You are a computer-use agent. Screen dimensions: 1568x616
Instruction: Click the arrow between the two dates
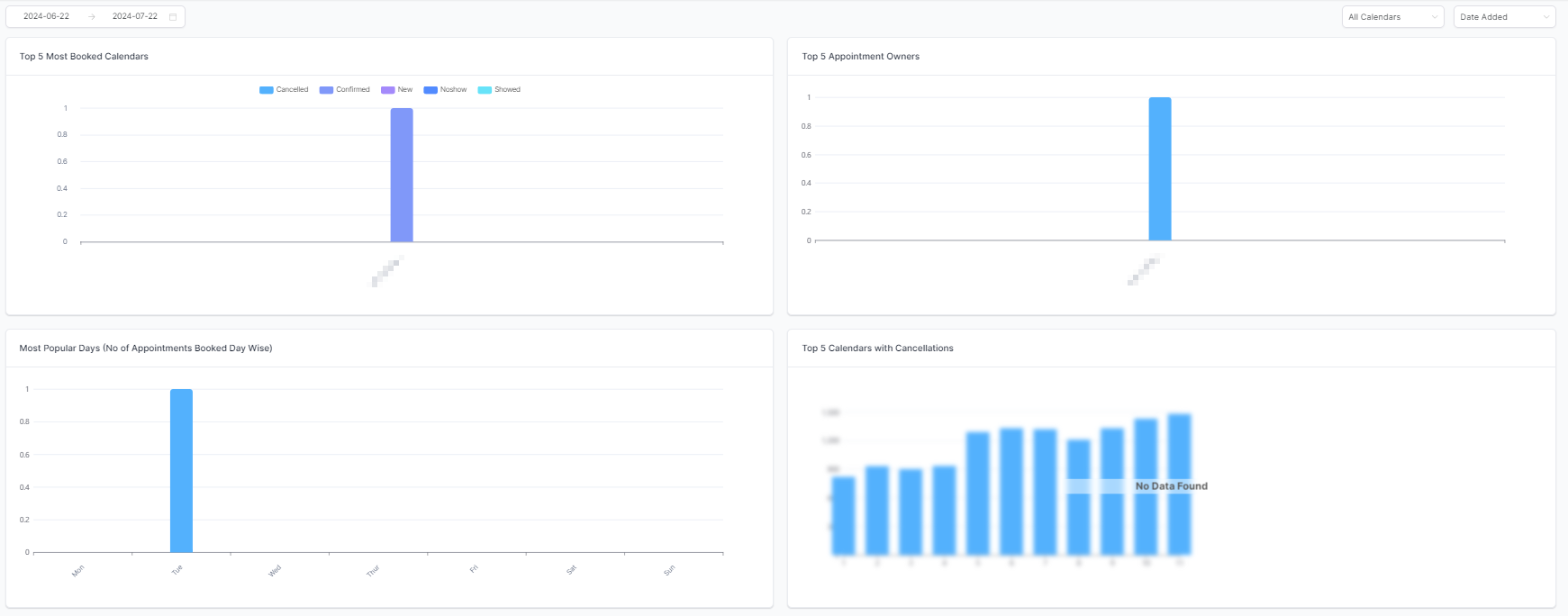point(91,17)
